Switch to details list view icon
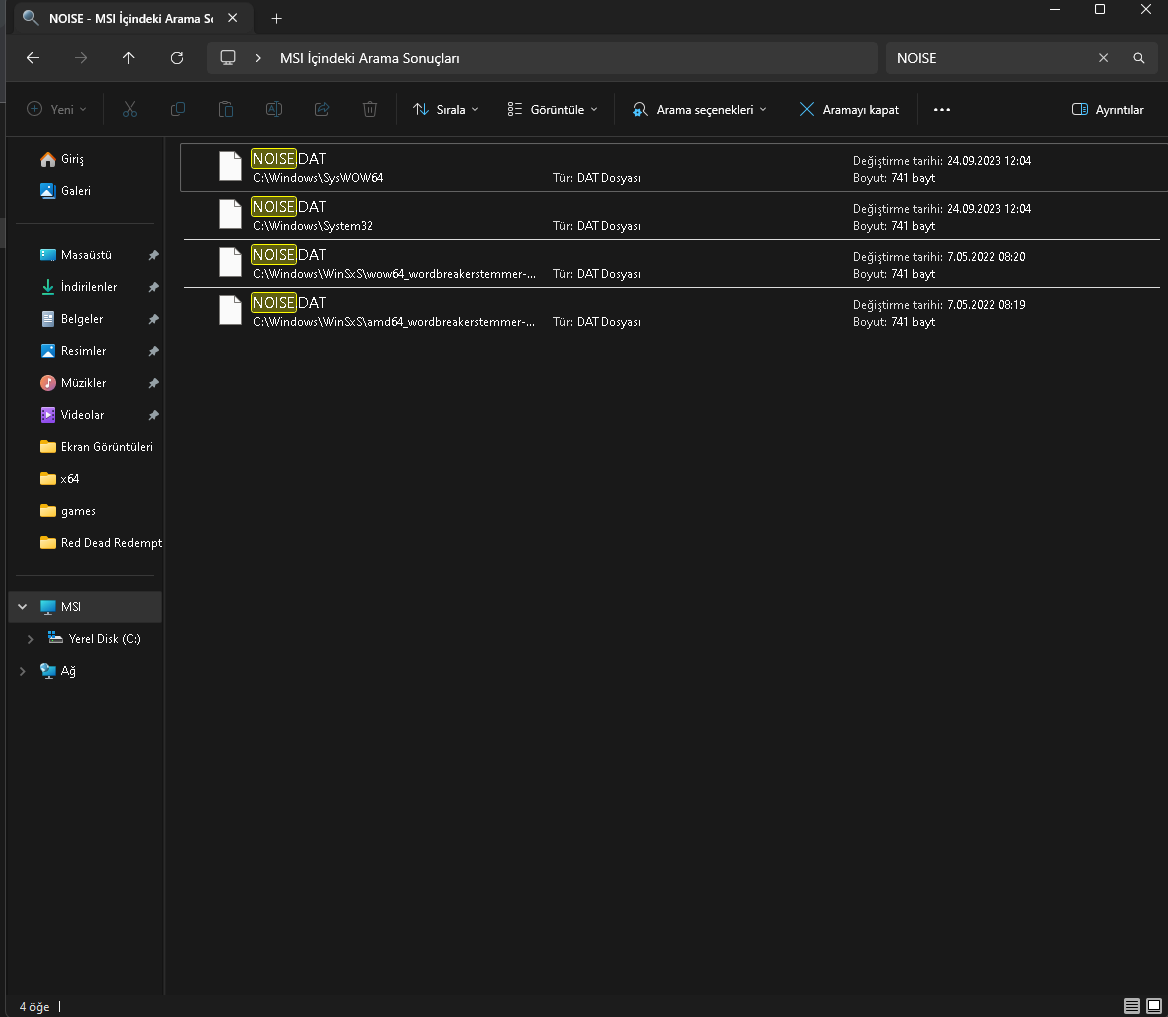The width and height of the screenshot is (1168, 1017). 1131,1005
